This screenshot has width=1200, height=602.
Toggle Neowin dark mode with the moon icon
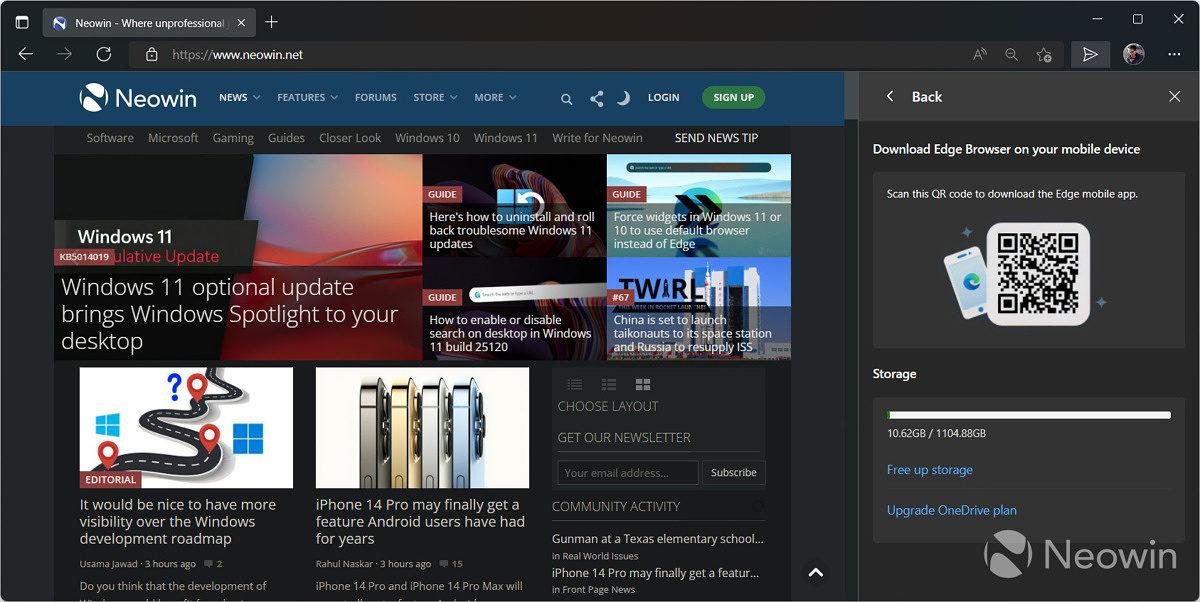[624, 98]
